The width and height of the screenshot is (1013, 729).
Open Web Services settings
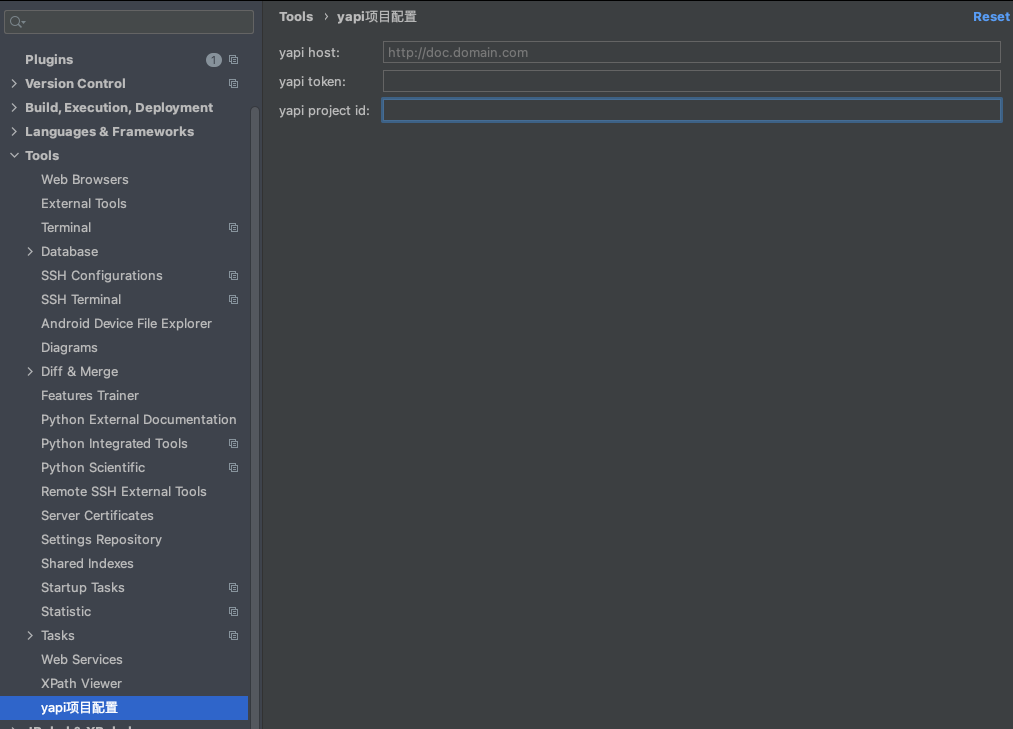(81, 659)
